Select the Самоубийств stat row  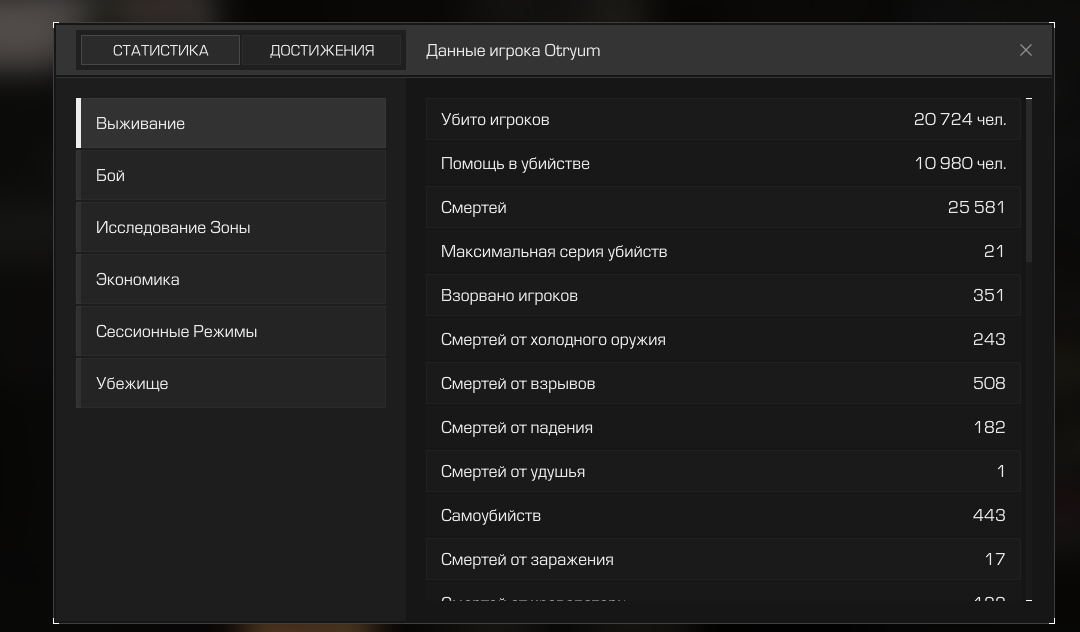[x=723, y=516]
